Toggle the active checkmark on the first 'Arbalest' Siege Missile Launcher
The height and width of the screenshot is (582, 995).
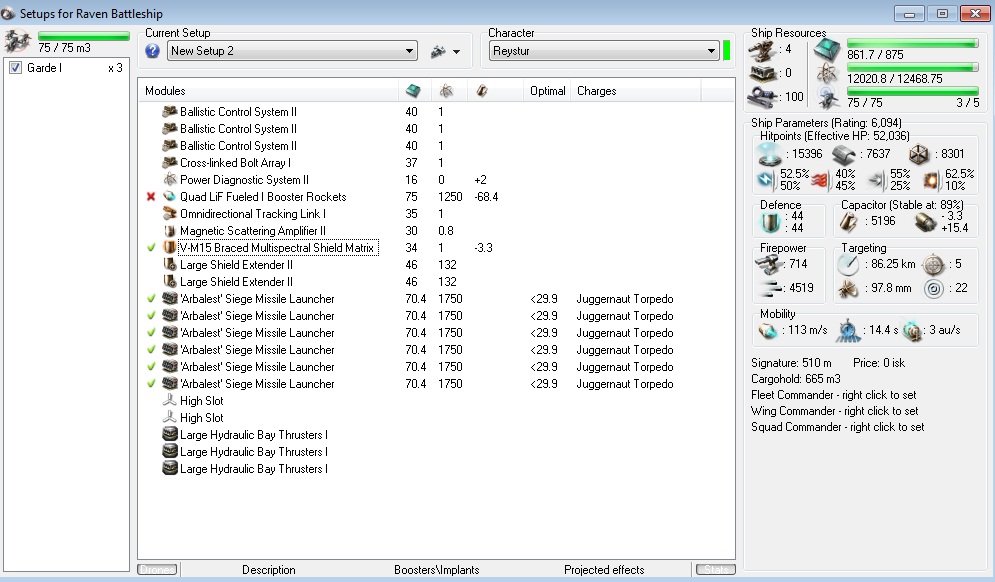coord(151,298)
